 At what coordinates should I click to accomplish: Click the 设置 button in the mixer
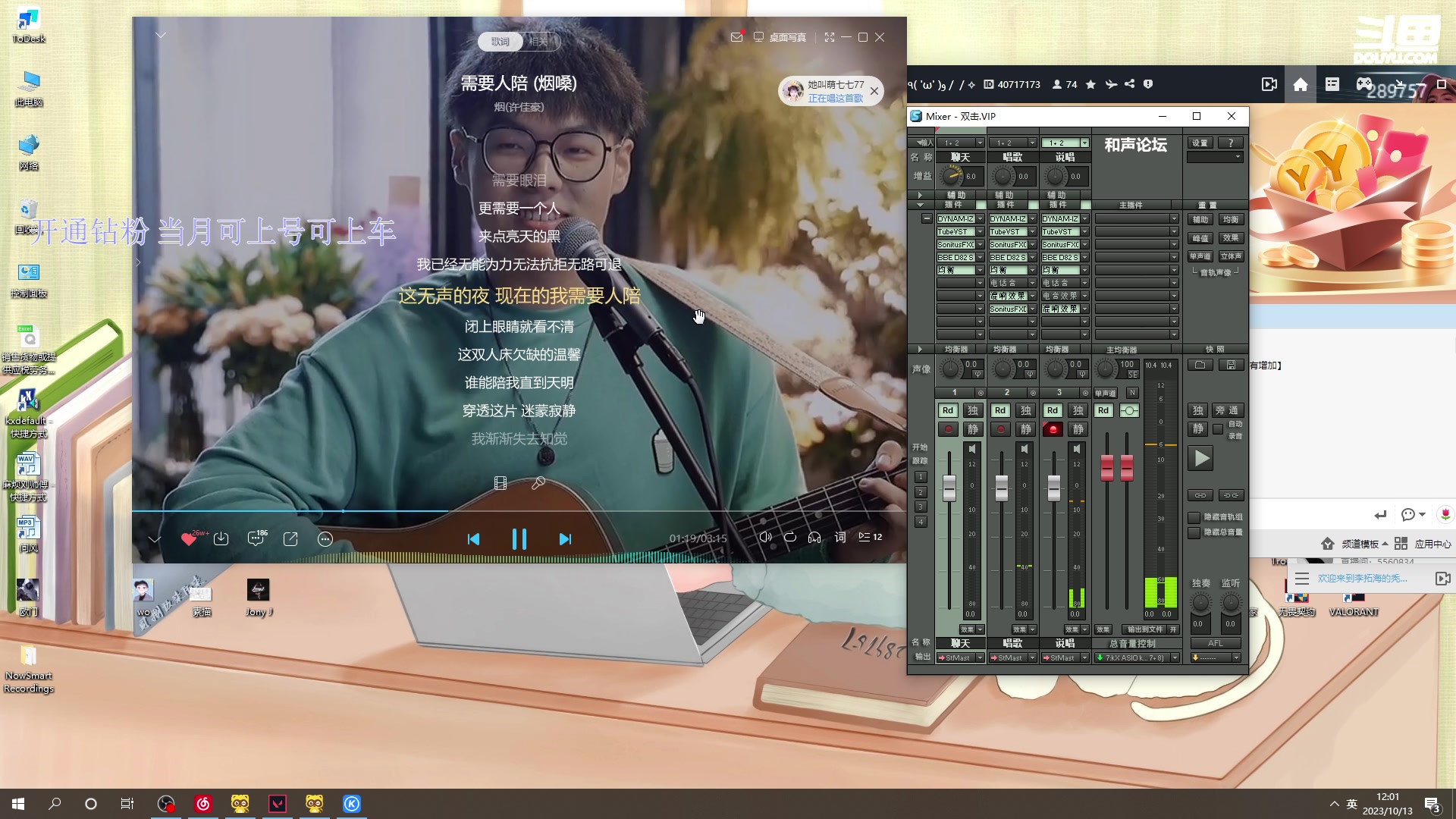coord(1200,143)
